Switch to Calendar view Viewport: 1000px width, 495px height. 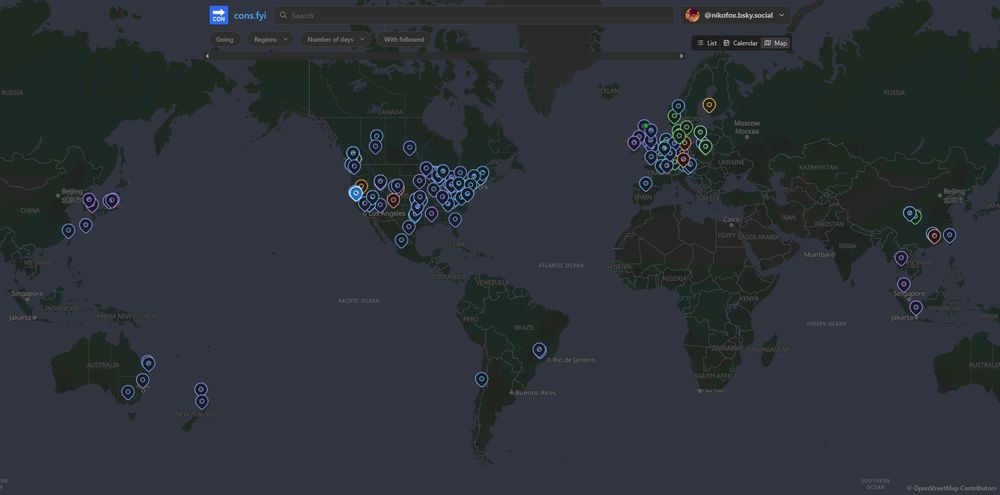pos(740,43)
